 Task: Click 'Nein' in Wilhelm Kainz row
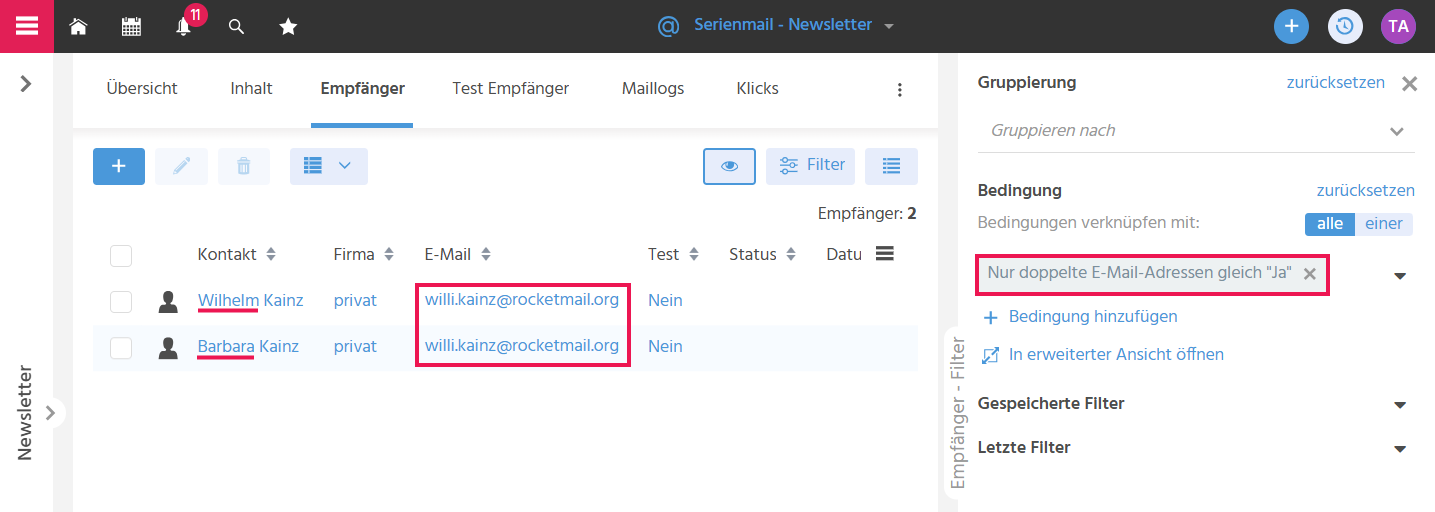(665, 300)
